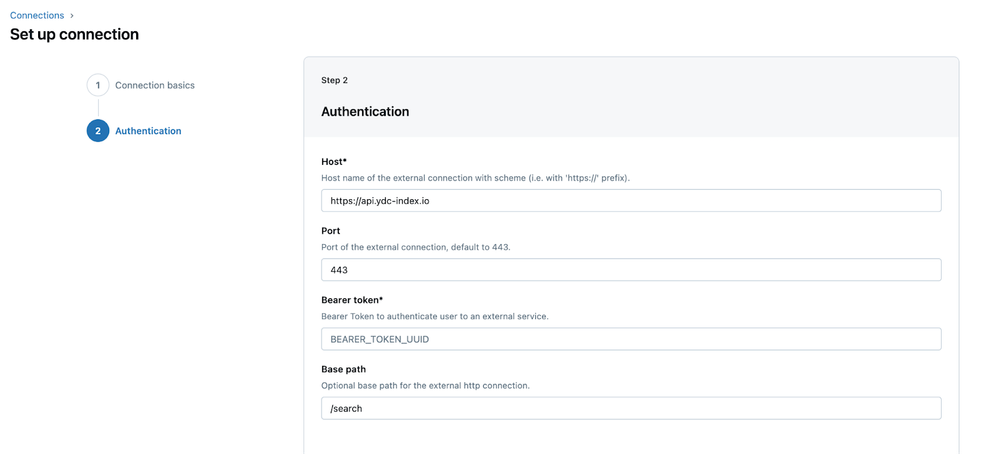
Task: Click the breadcrumb chevron after Connections
Action: 72,16
